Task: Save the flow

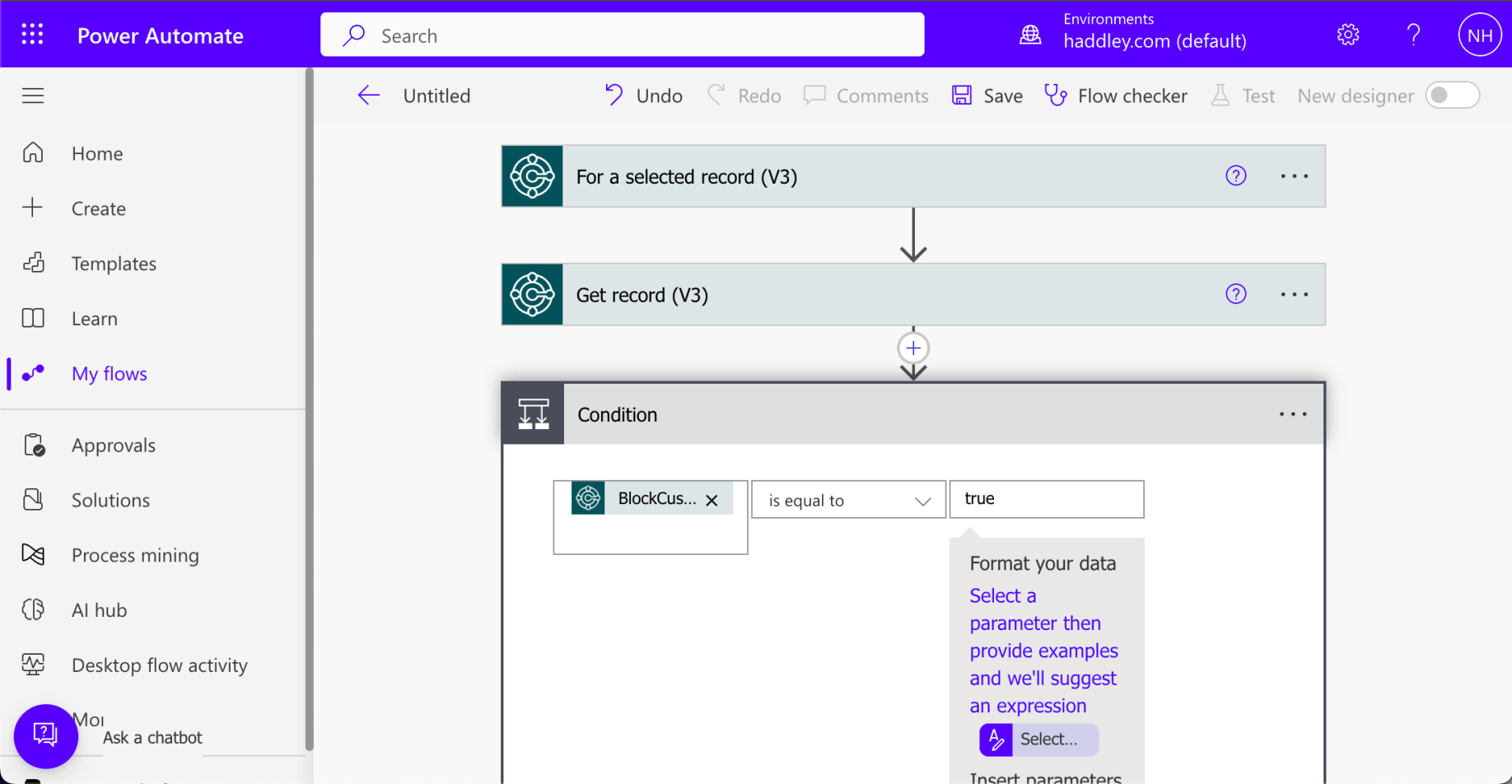Action: [987, 96]
